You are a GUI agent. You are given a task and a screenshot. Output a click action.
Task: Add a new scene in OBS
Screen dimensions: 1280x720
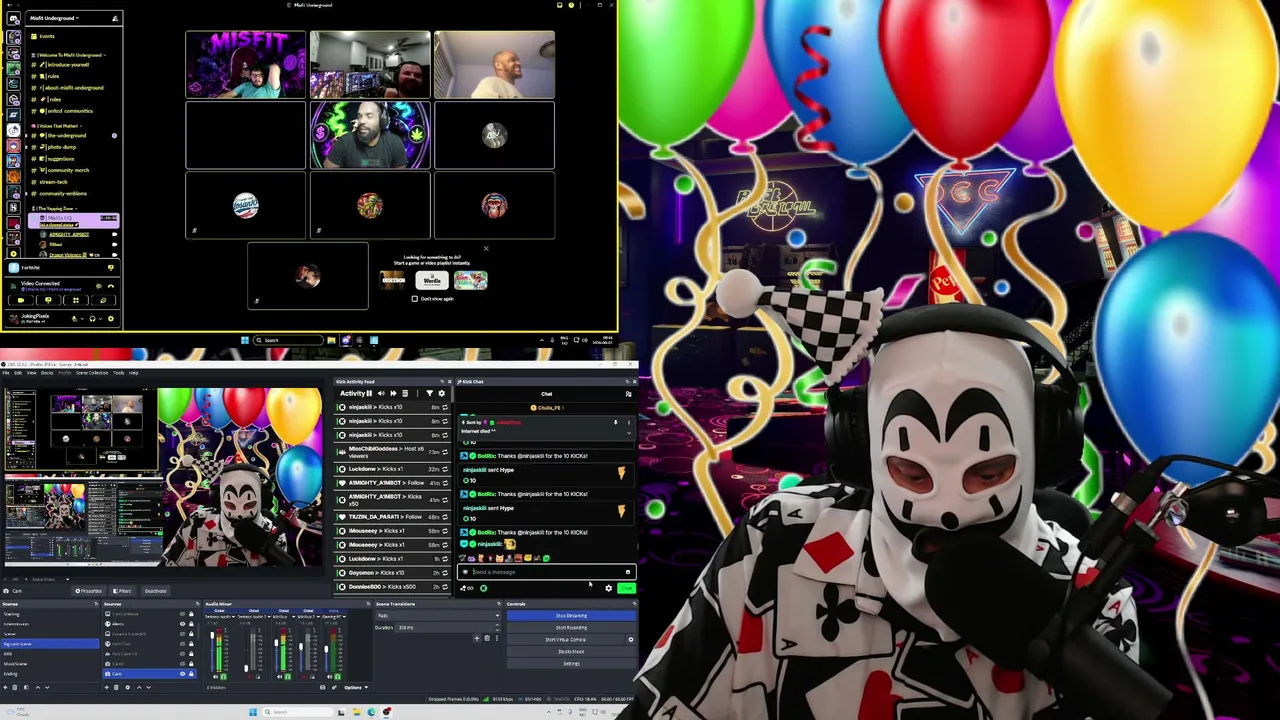[5, 687]
